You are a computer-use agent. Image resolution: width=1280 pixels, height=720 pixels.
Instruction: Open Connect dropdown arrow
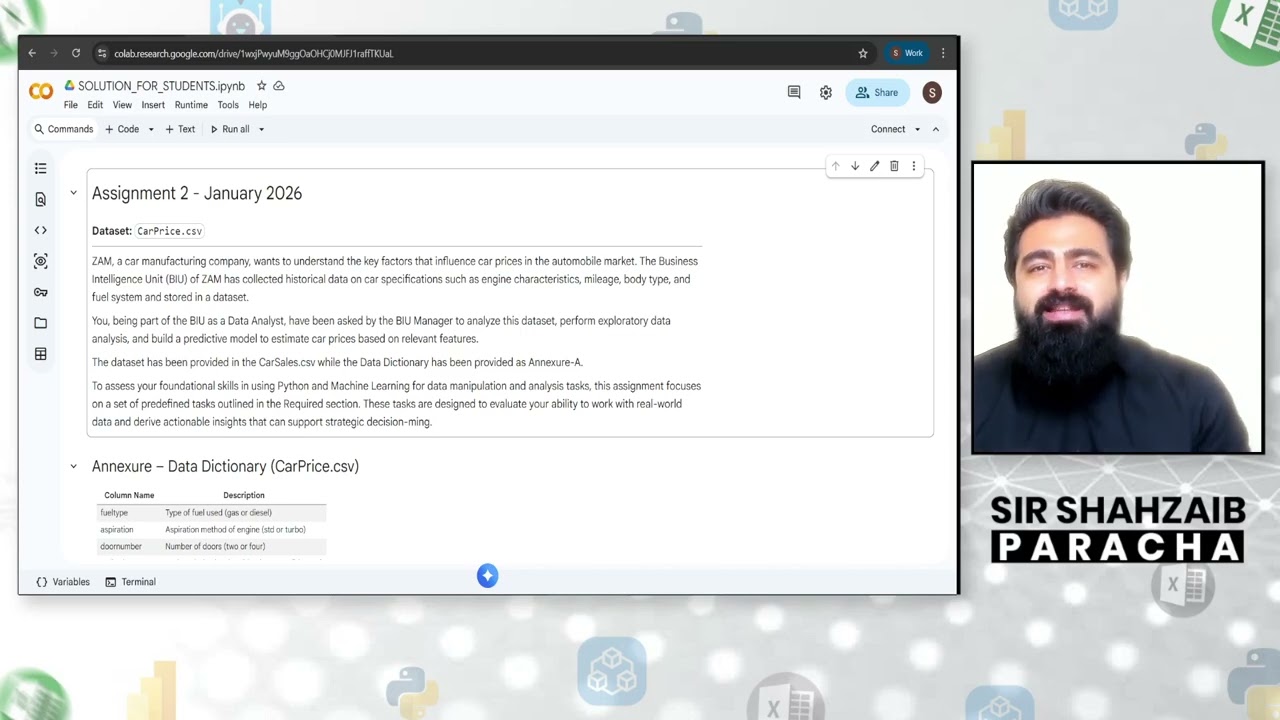pyautogui.click(x=916, y=129)
